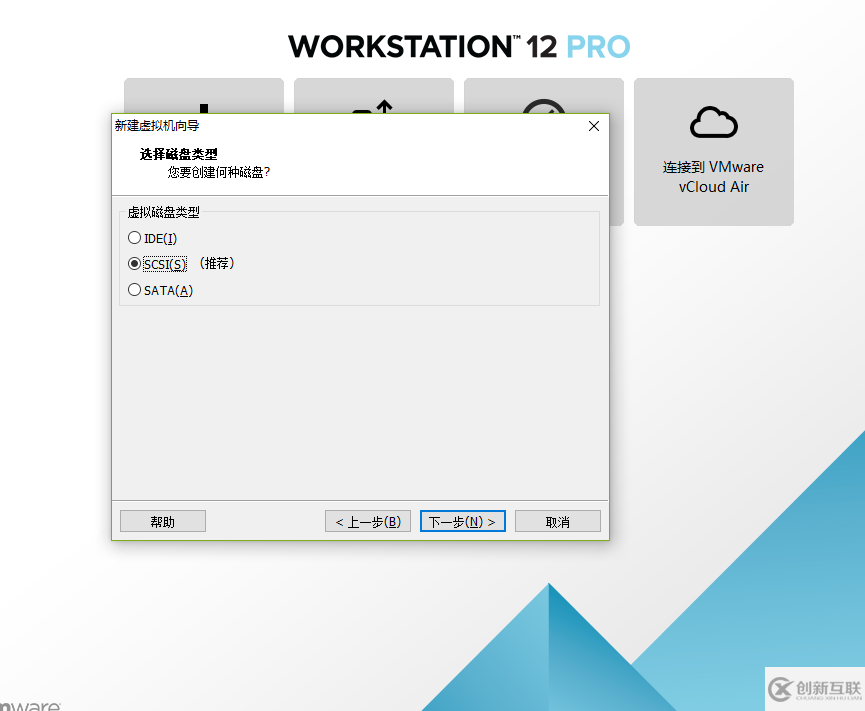Viewport: 865px width, 711px height.
Task: Open the 连接到 VMware vCloud Air tile
Action: (714, 152)
